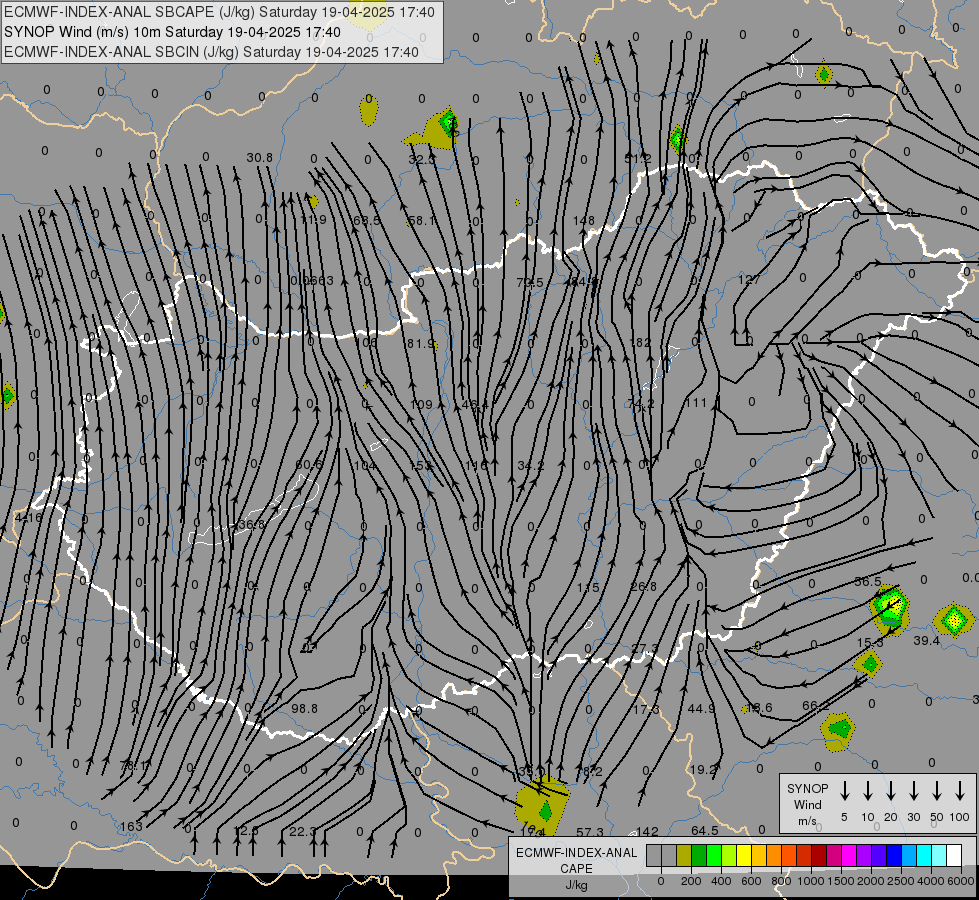Screen dimensions: 979x900
Task: Click the map value 74.2
Action: (641, 404)
